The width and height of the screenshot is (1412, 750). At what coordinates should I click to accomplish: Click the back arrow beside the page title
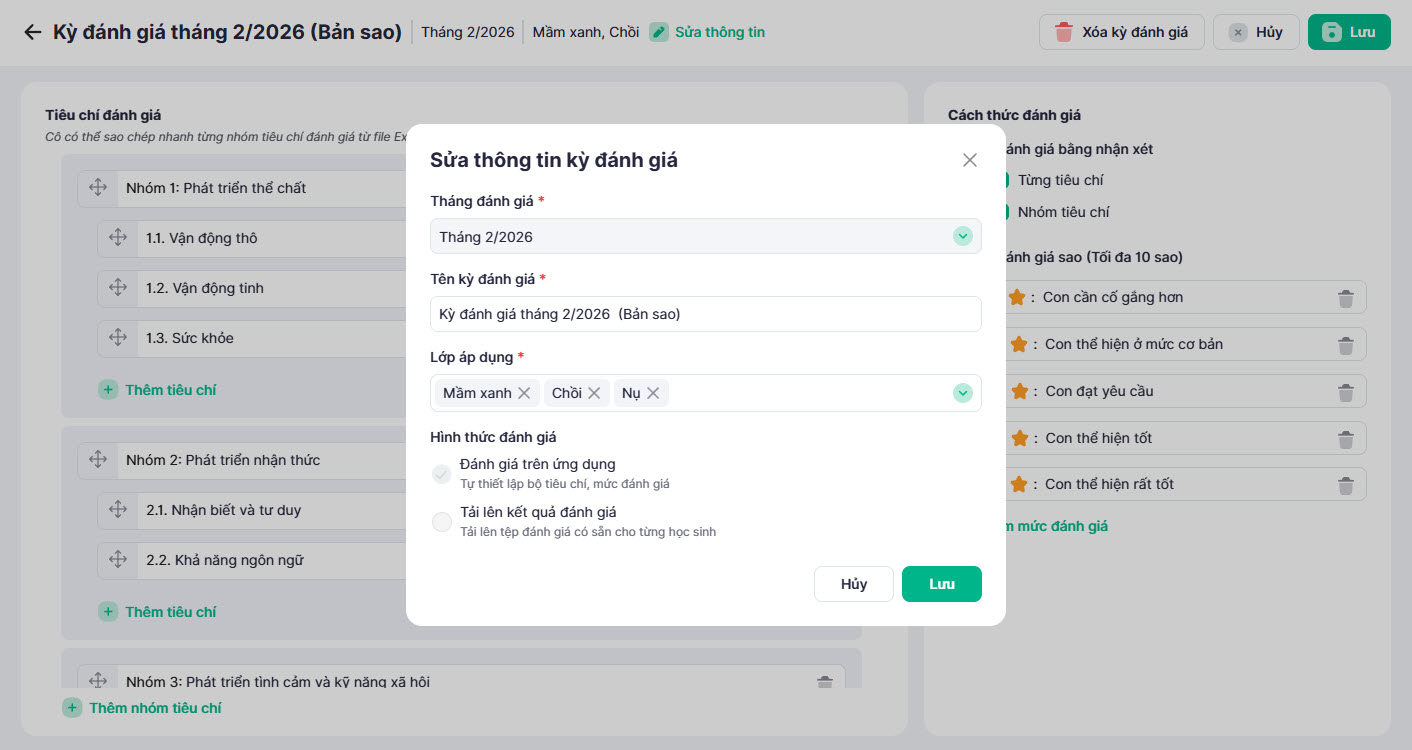click(x=33, y=32)
